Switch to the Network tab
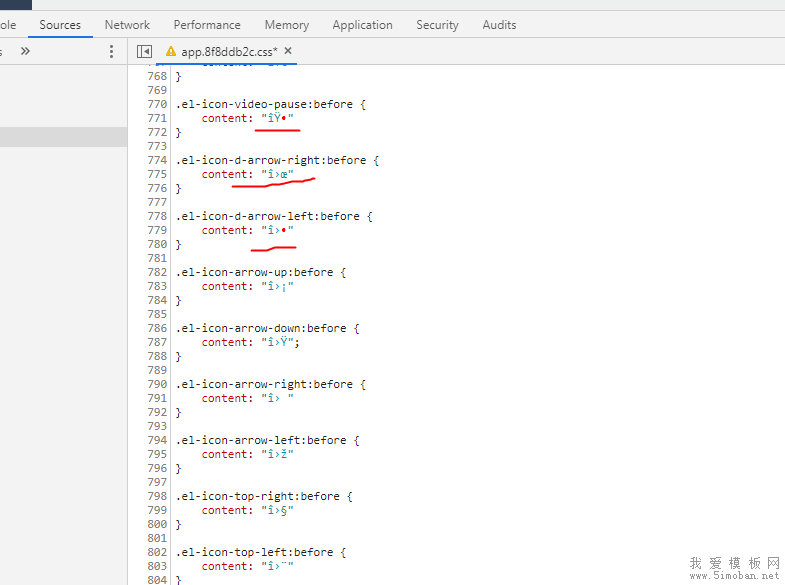This screenshot has width=785, height=585. [127, 25]
